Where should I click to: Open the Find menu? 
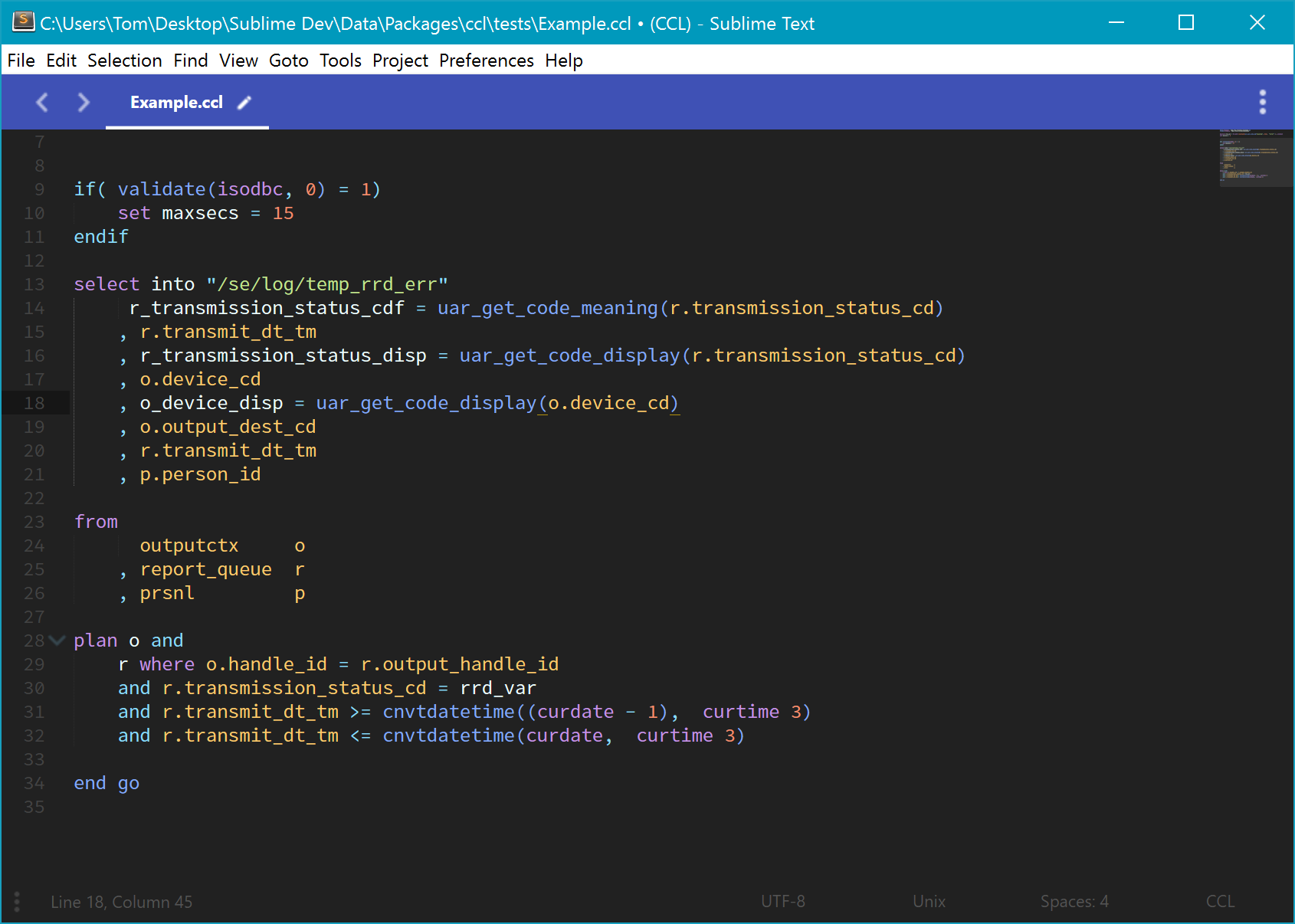coord(191,61)
